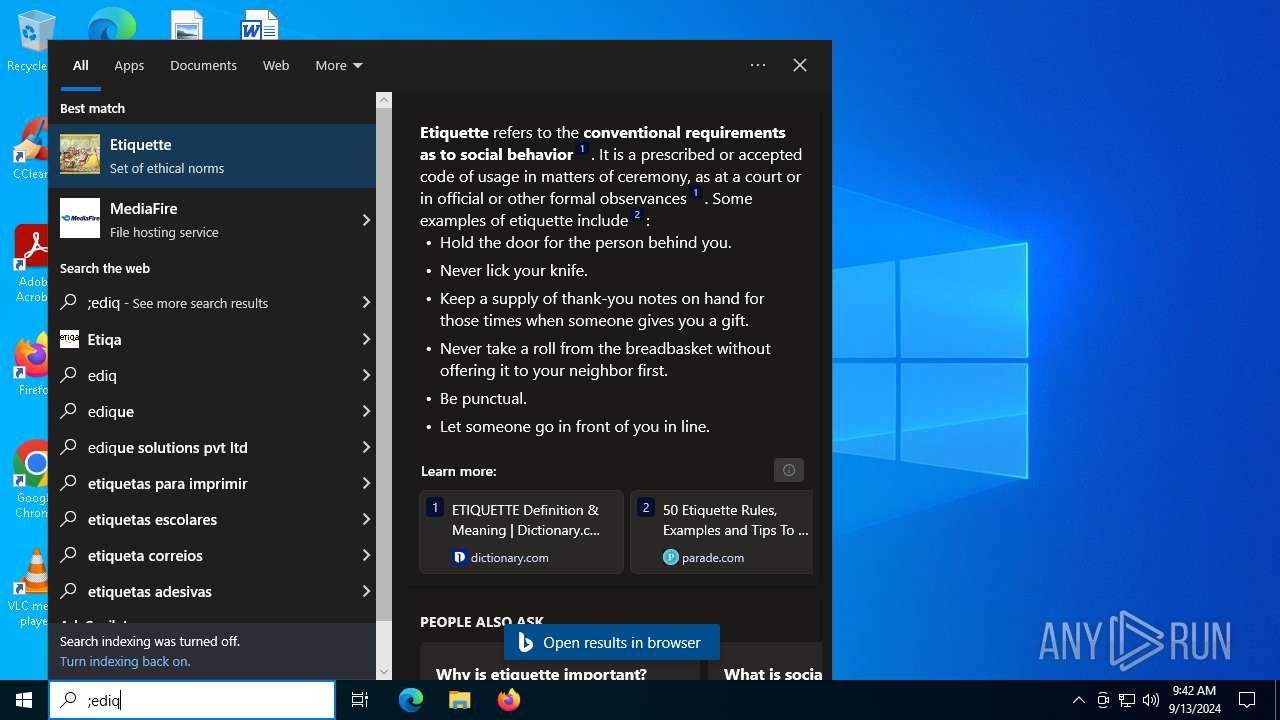Viewport: 1280px width, 720px height.
Task: Select the image file desktop icon
Action: click(x=187, y=25)
